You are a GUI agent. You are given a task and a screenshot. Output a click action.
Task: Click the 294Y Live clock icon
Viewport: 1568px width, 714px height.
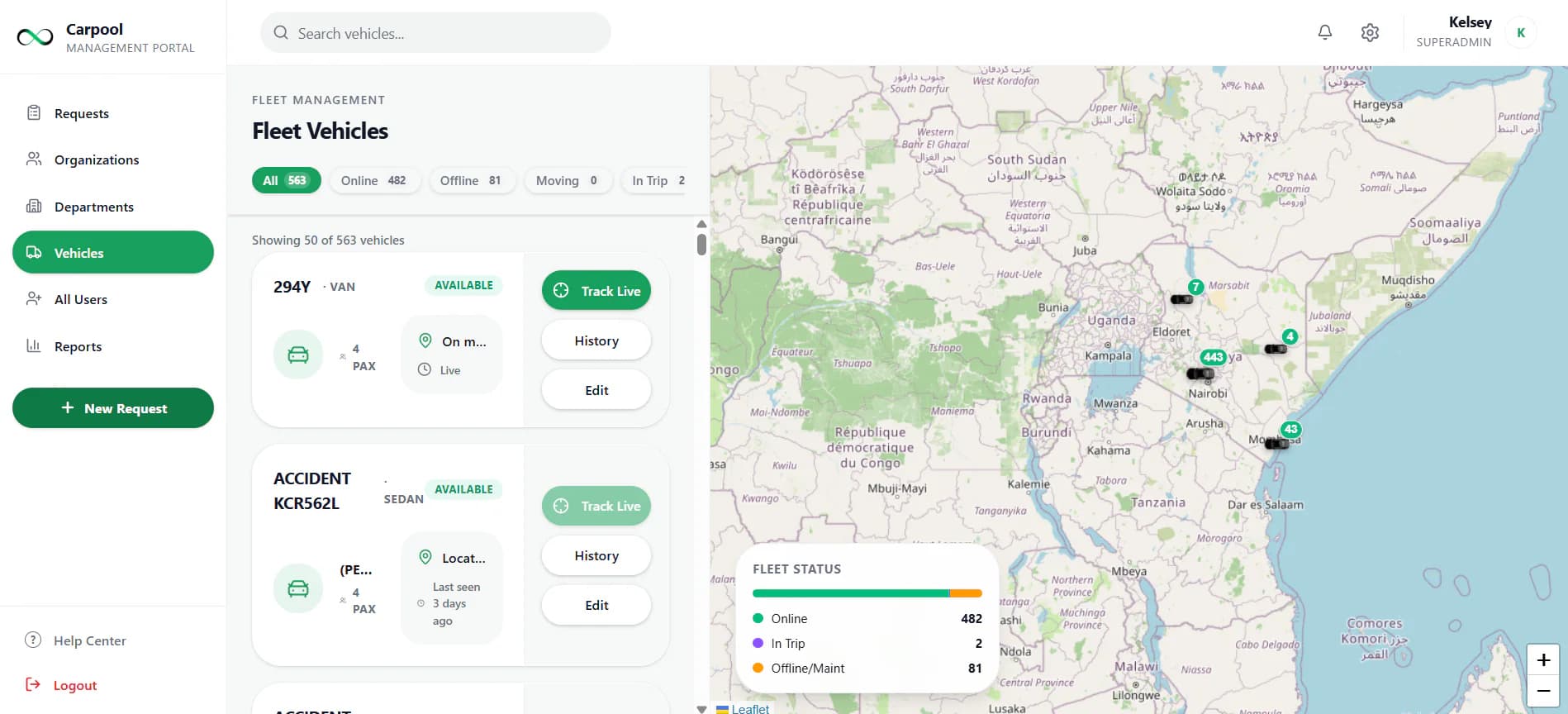[425, 369]
